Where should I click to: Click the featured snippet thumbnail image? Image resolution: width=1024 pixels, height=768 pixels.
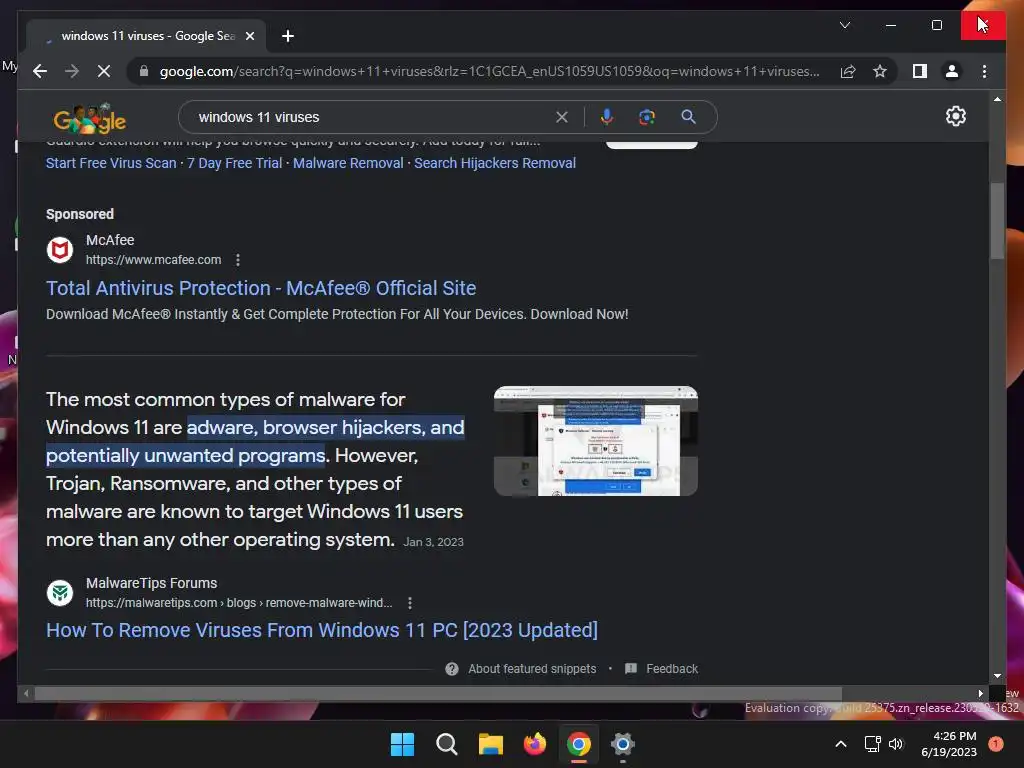596,441
